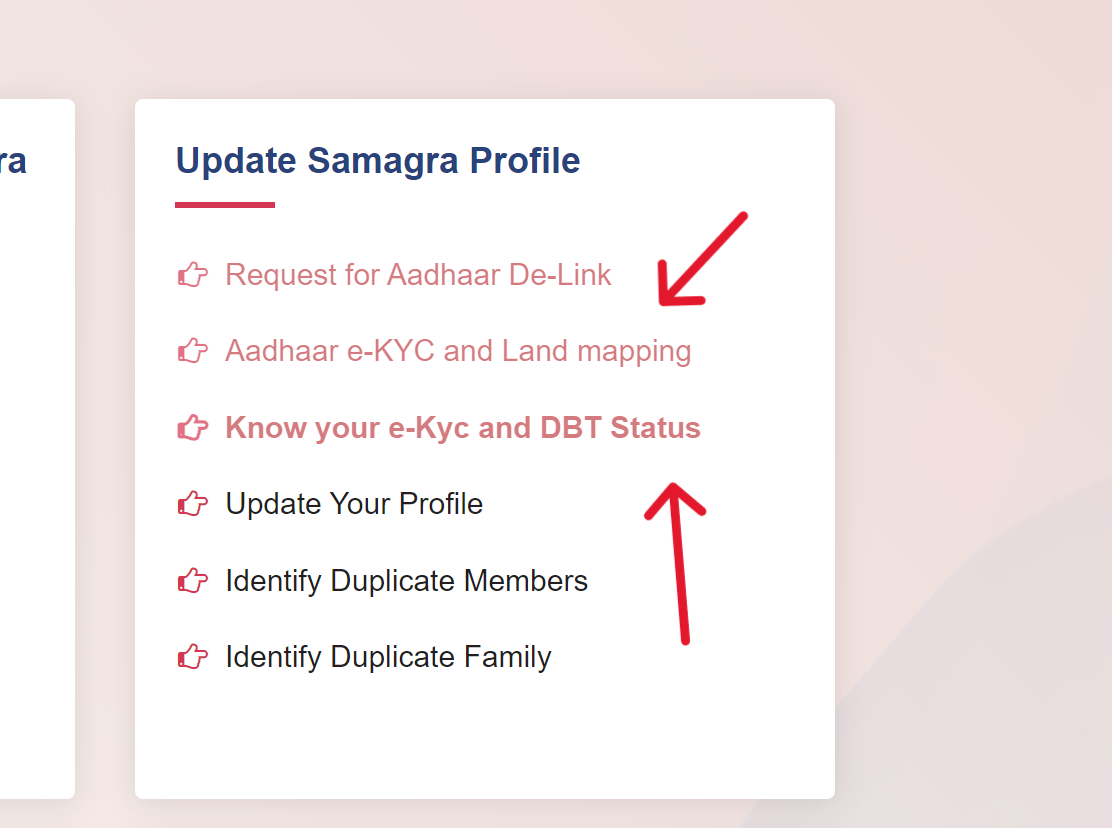Click the downward red arrow annotation
The height and width of the screenshot is (828, 1112).
point(700,260)
